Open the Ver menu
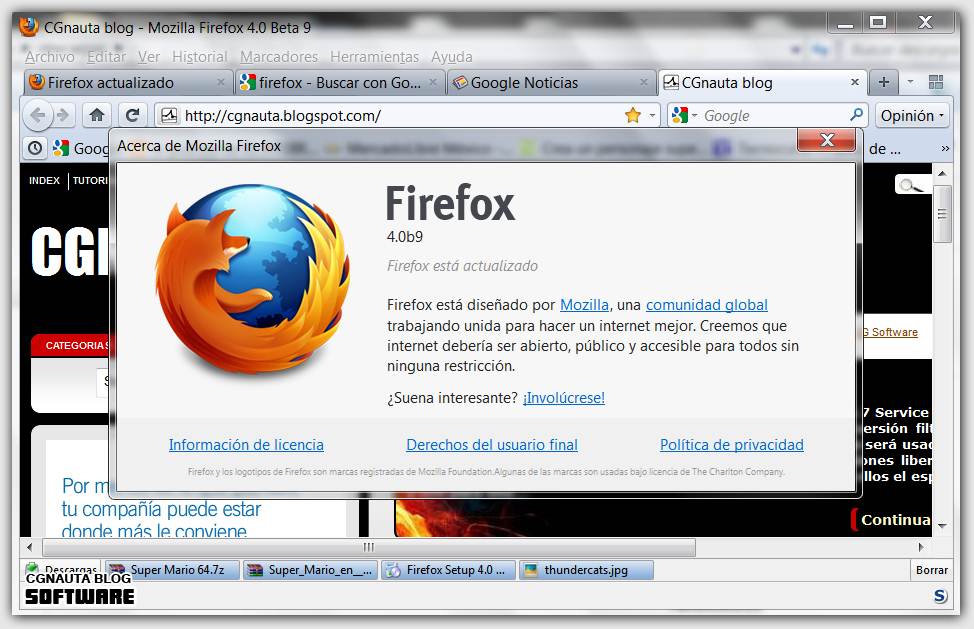Viewport: 974px width, 629px height. coord(149,57)
